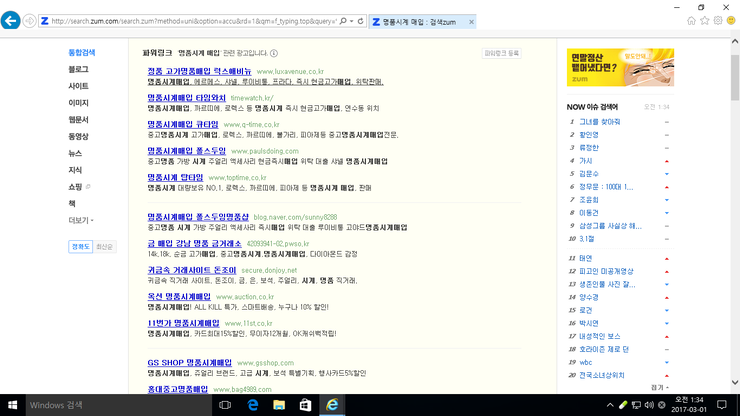Click the scrollbar up arrow

[x=735, y=42]
